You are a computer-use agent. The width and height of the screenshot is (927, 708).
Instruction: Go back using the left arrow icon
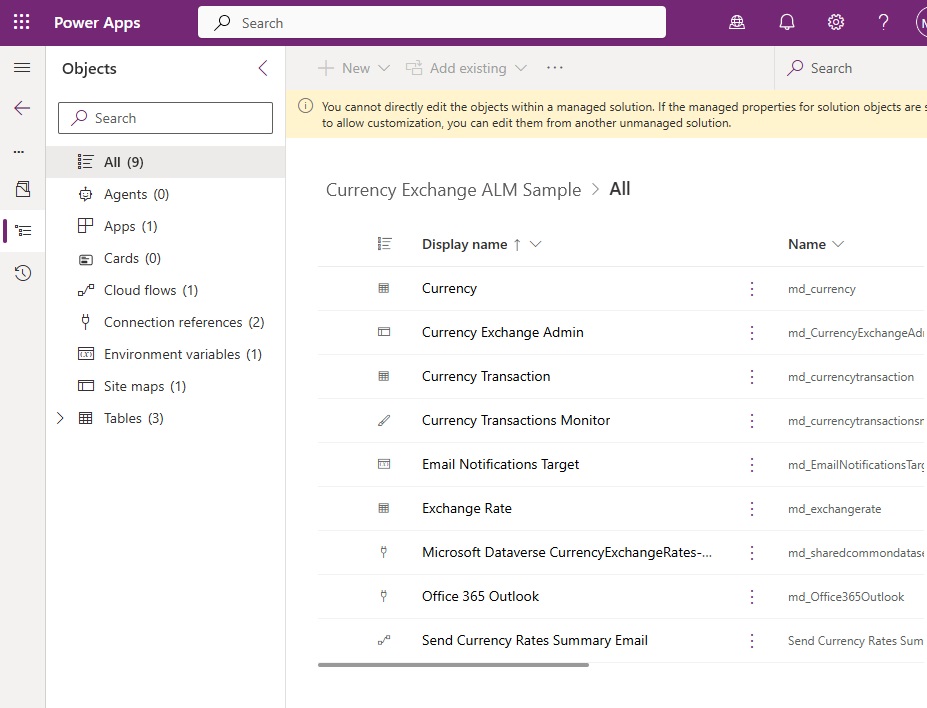[22, 108]
